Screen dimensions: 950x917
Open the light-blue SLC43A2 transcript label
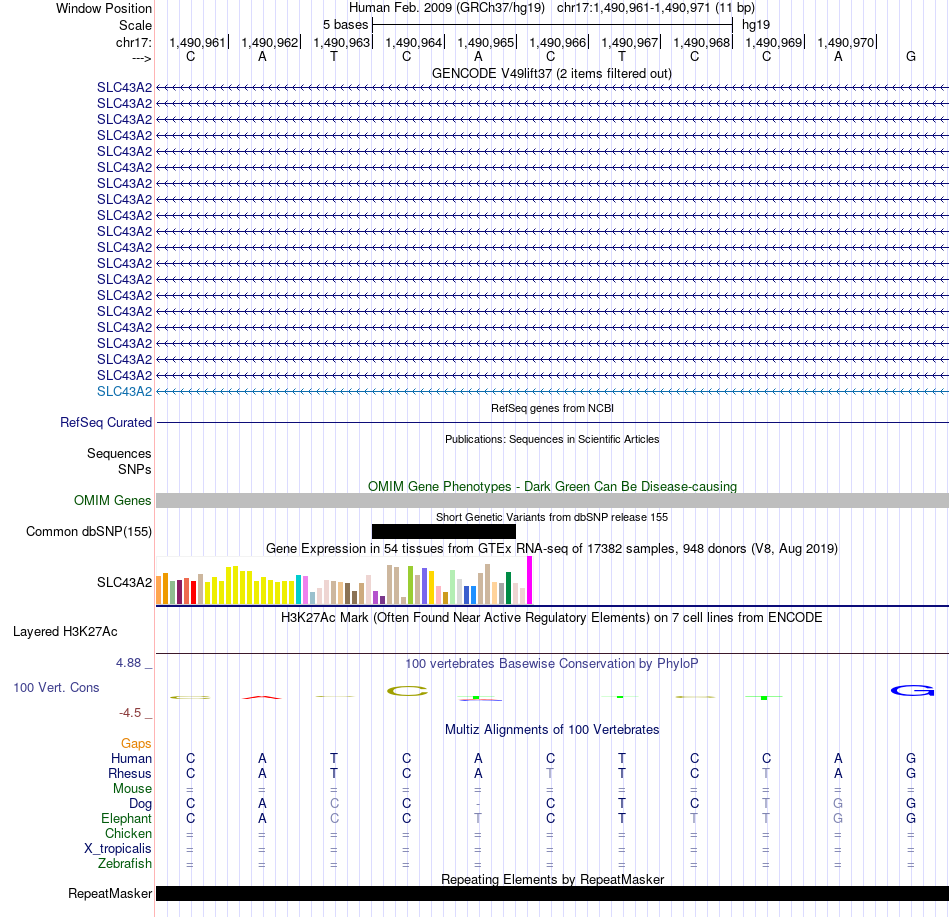124,391
